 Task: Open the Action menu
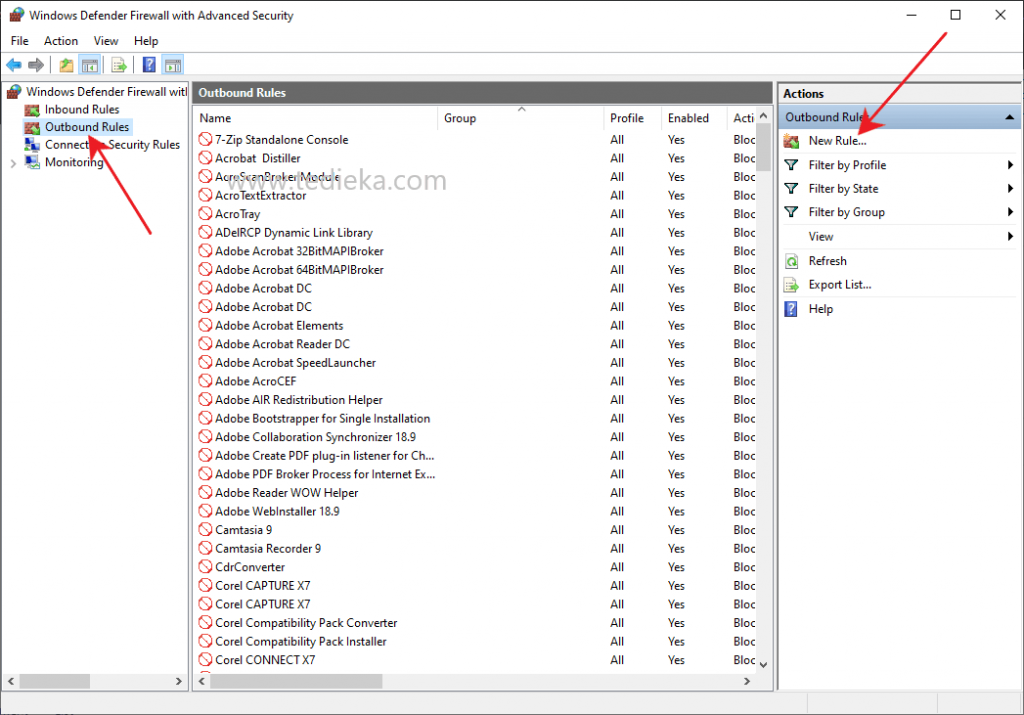(x=61, y=40)
